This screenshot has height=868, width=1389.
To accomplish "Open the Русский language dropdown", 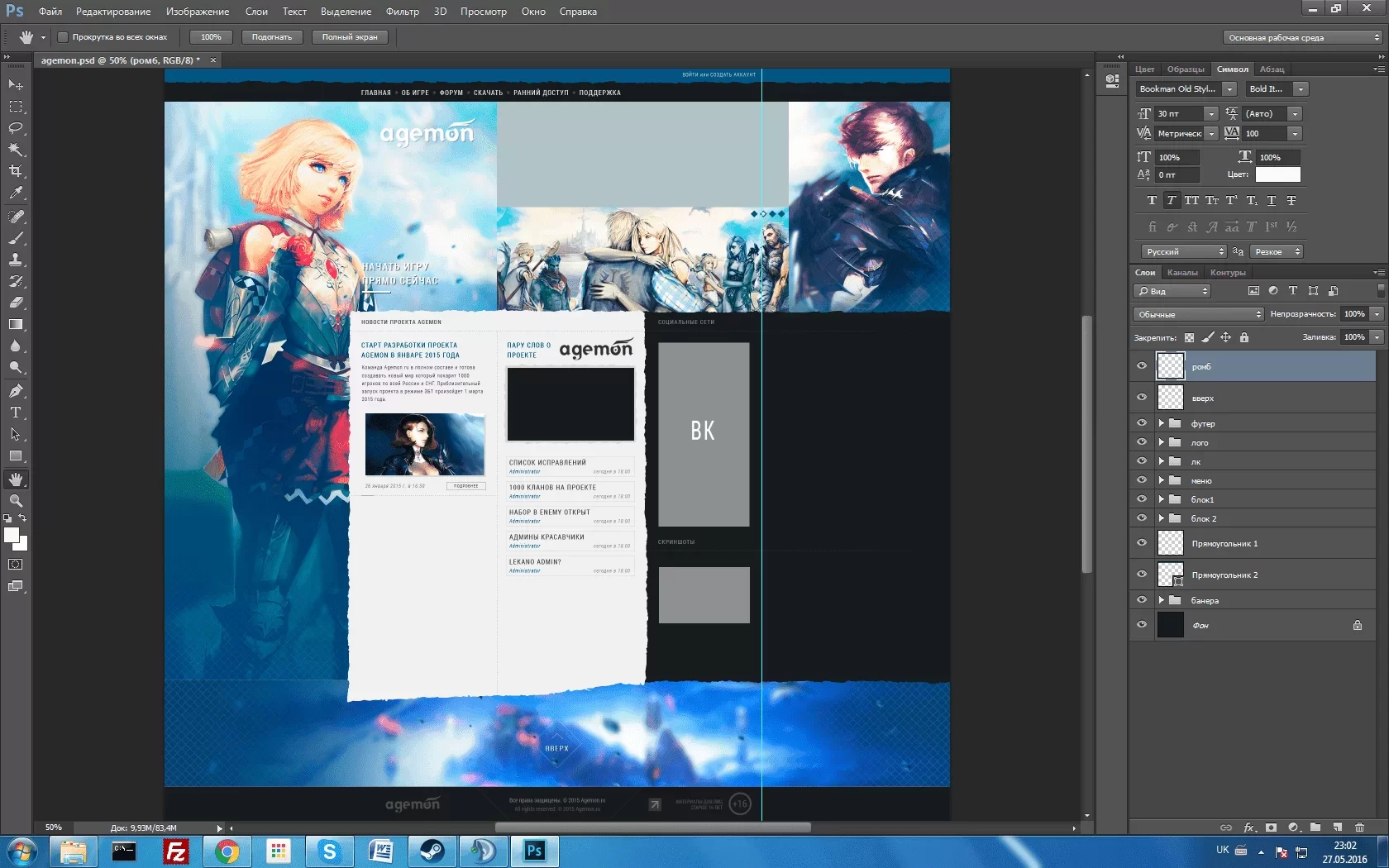I will [1185, 251].
